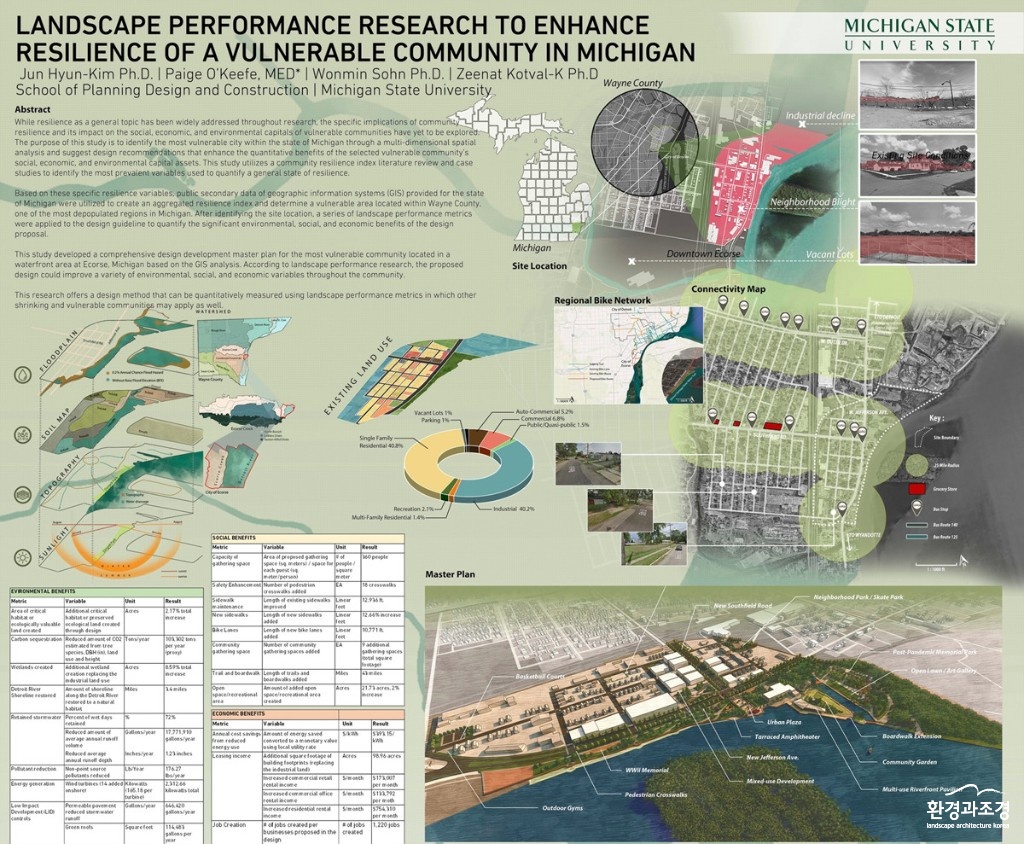Click the 'Neighborhood Park / Skate Park' label
The height and width of the screenshot is (844, 1024).
858,597
